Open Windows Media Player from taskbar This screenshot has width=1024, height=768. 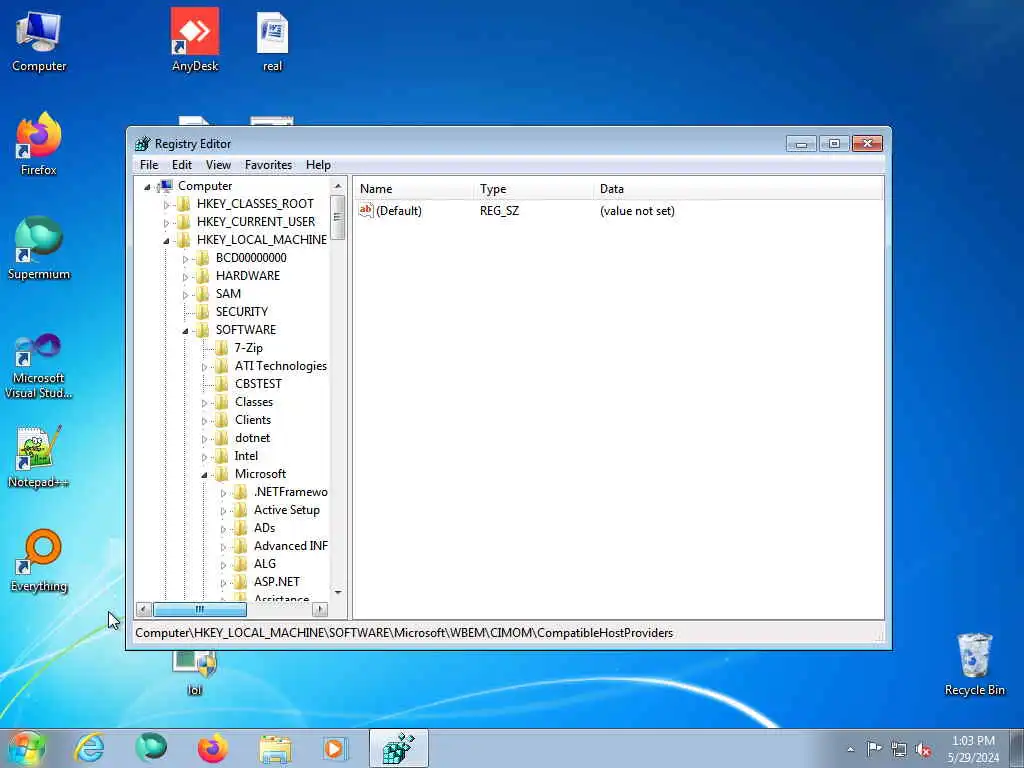tap(336, 748)
